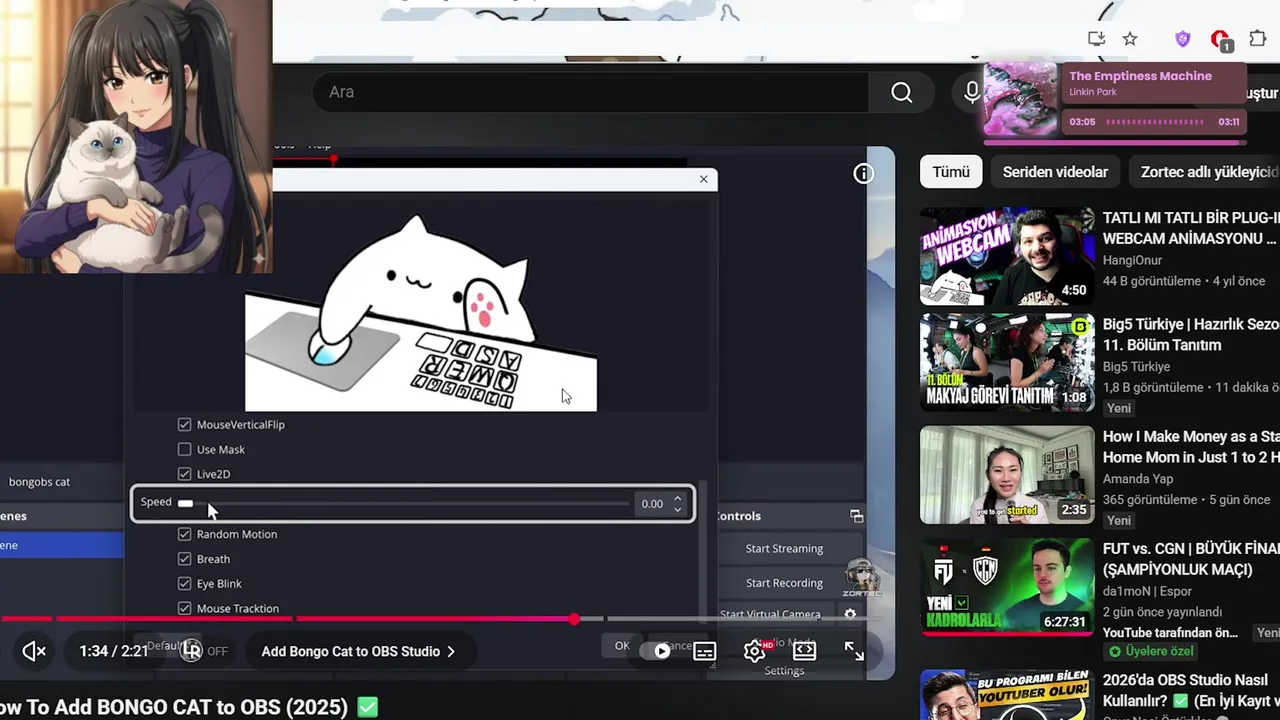Screen dimensions: 1280x720
Task: Seek the video at the progress bar scrubber
Action: 574,619
